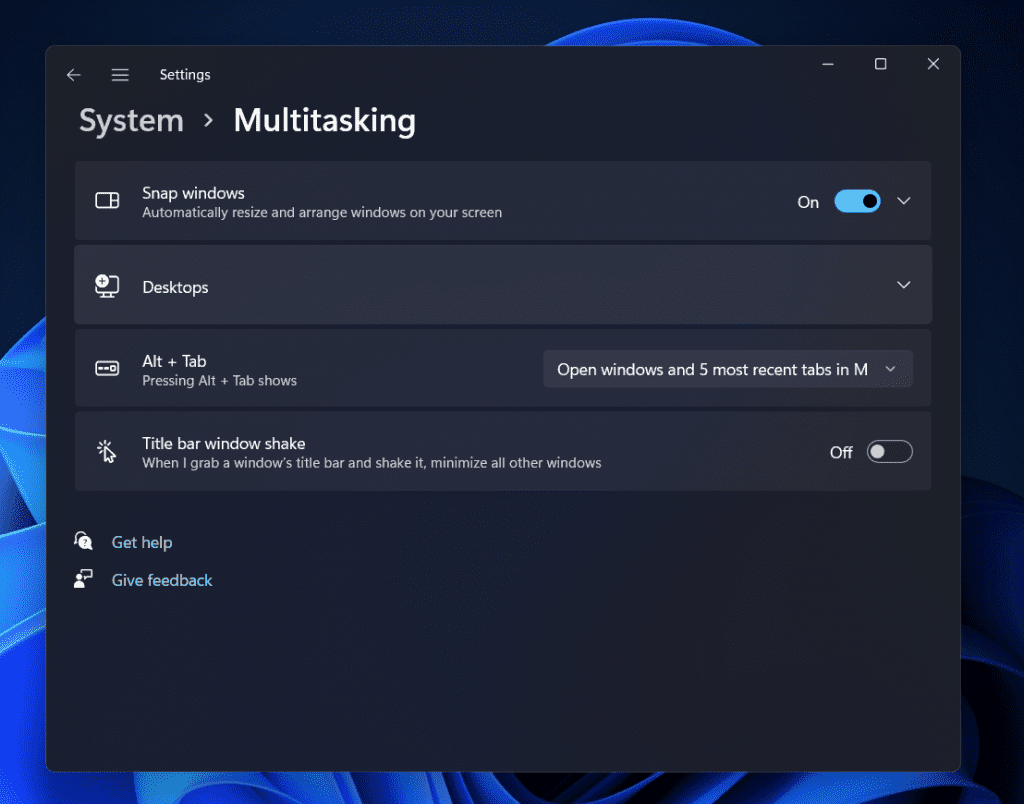The image size is (1024, 804).
Task: Expand the Snap windows settings
Action: point(903,201)
